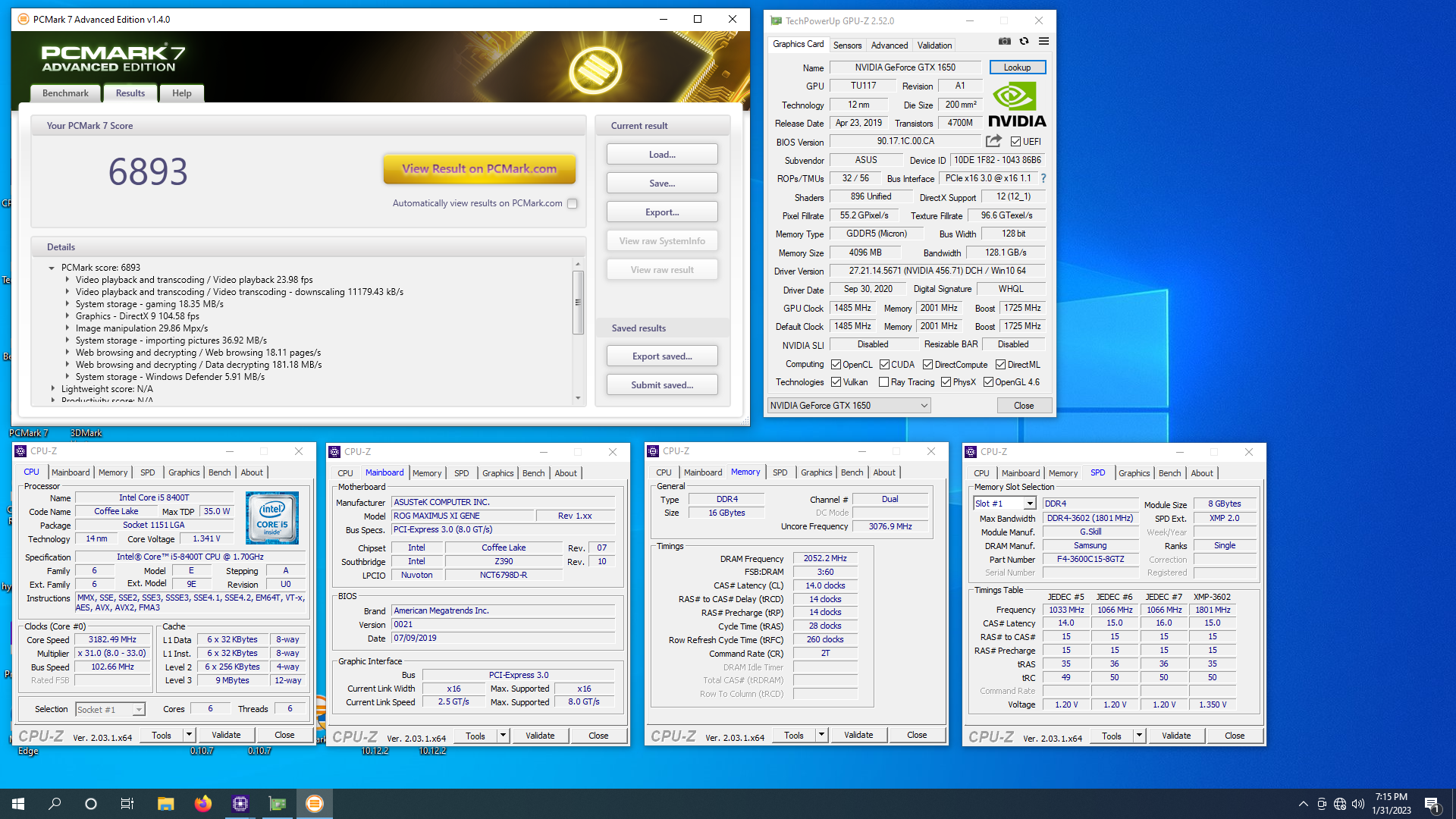Open notification center icon

coord(1432,804)
